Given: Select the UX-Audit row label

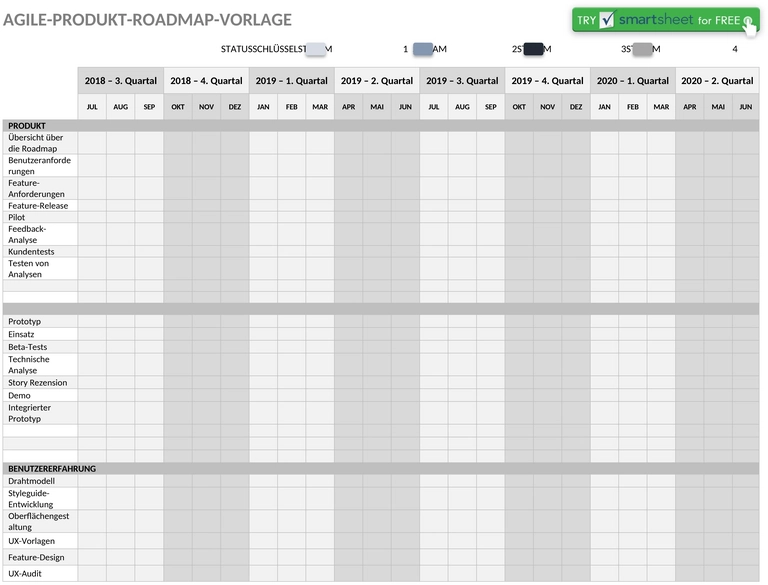Looking at the screenshot, I should coord(40,573).
